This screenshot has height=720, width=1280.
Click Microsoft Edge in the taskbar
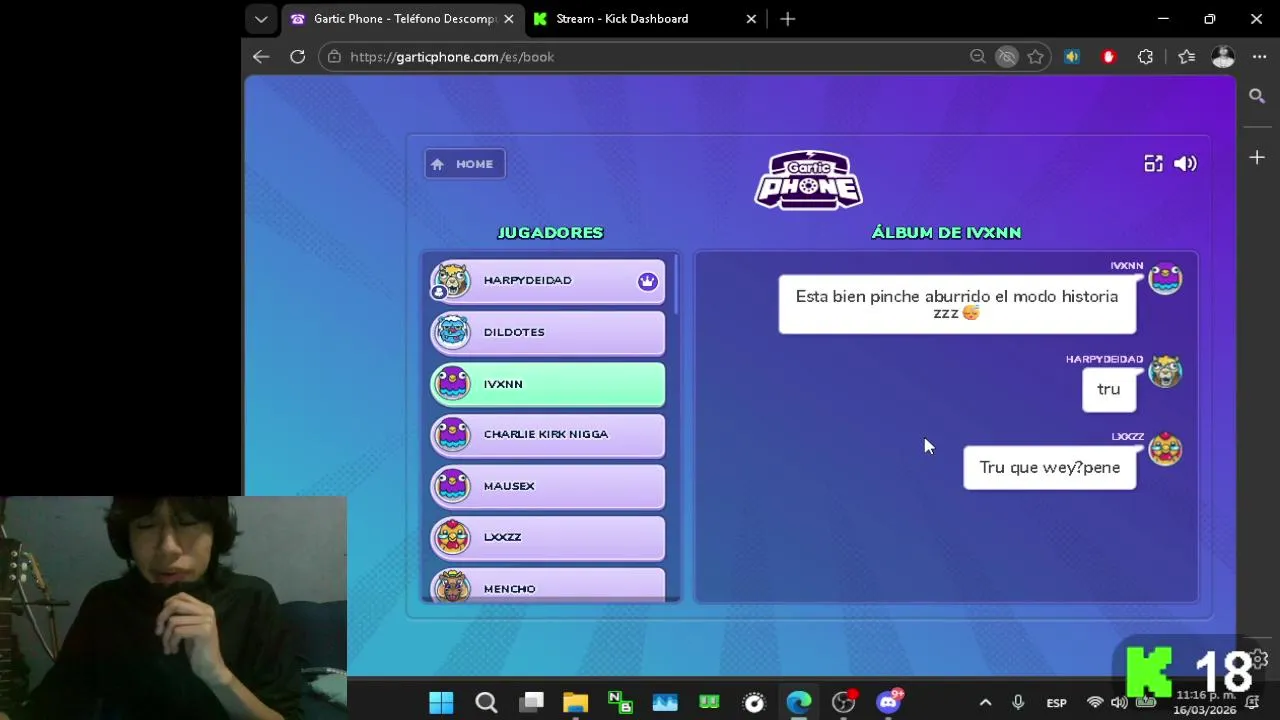(x=799, y=702)
